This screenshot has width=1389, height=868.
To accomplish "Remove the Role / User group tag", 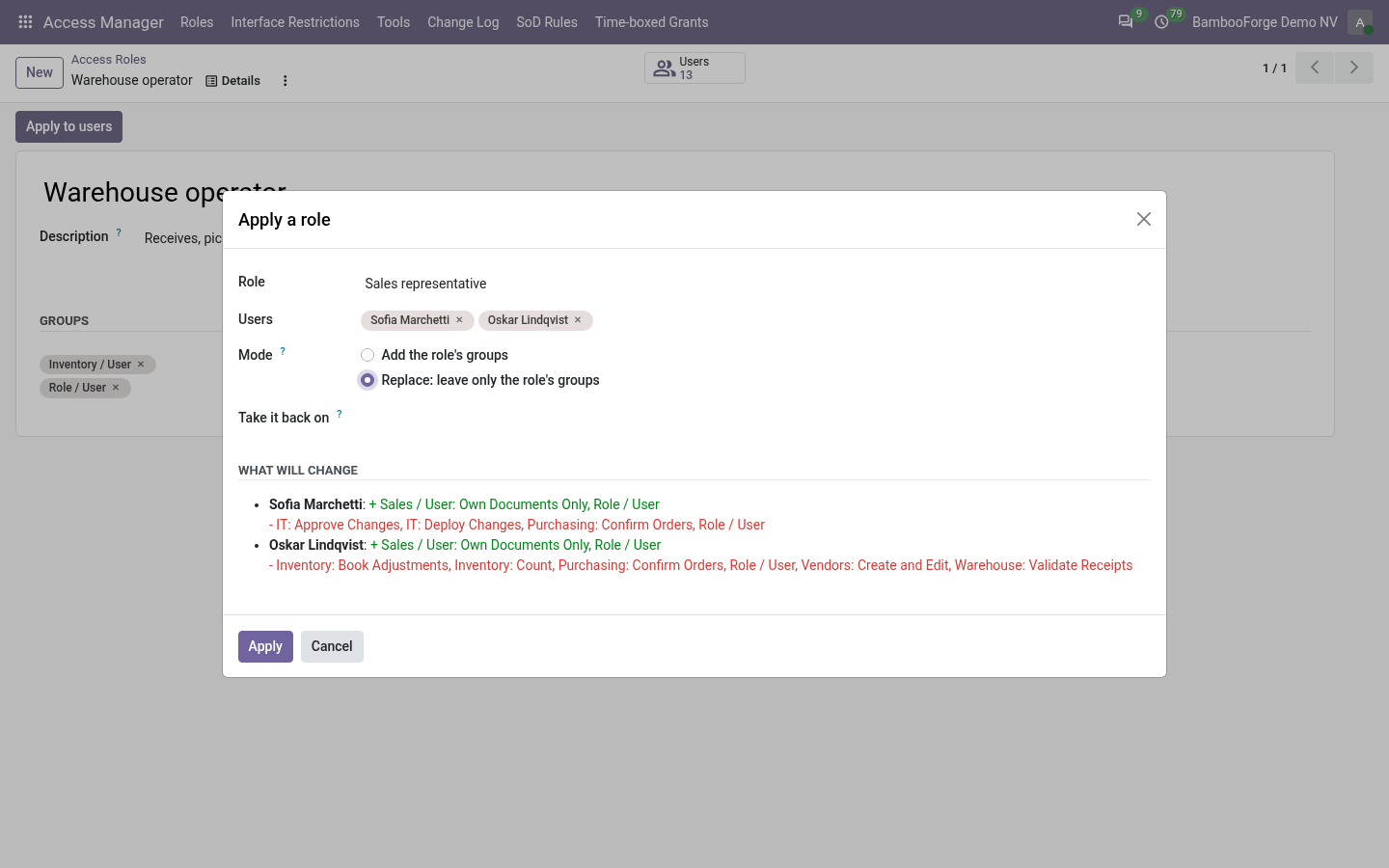I will [116, 388].
